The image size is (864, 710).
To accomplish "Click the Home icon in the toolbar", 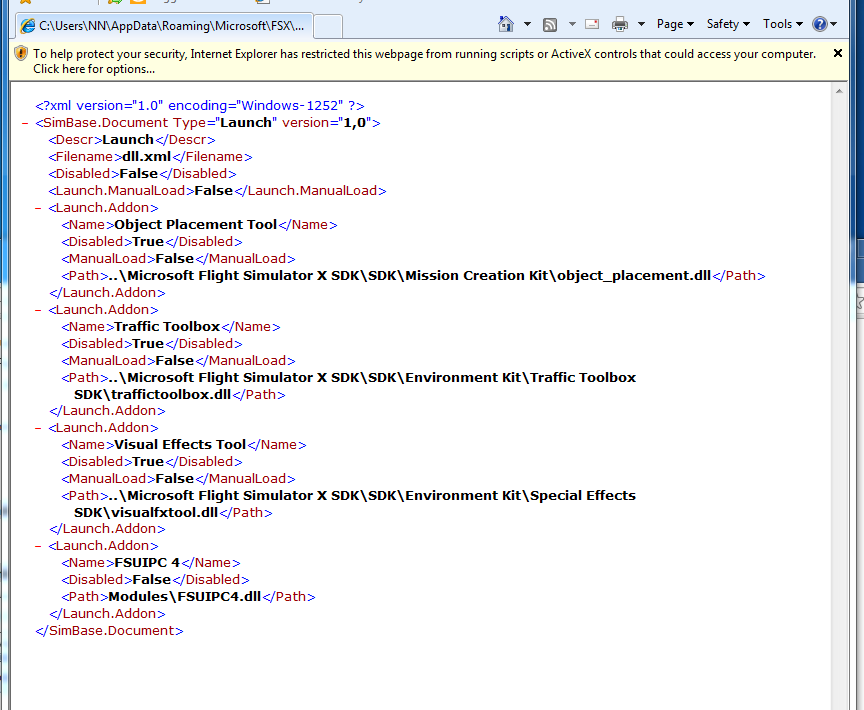I will tap(506, 24).
